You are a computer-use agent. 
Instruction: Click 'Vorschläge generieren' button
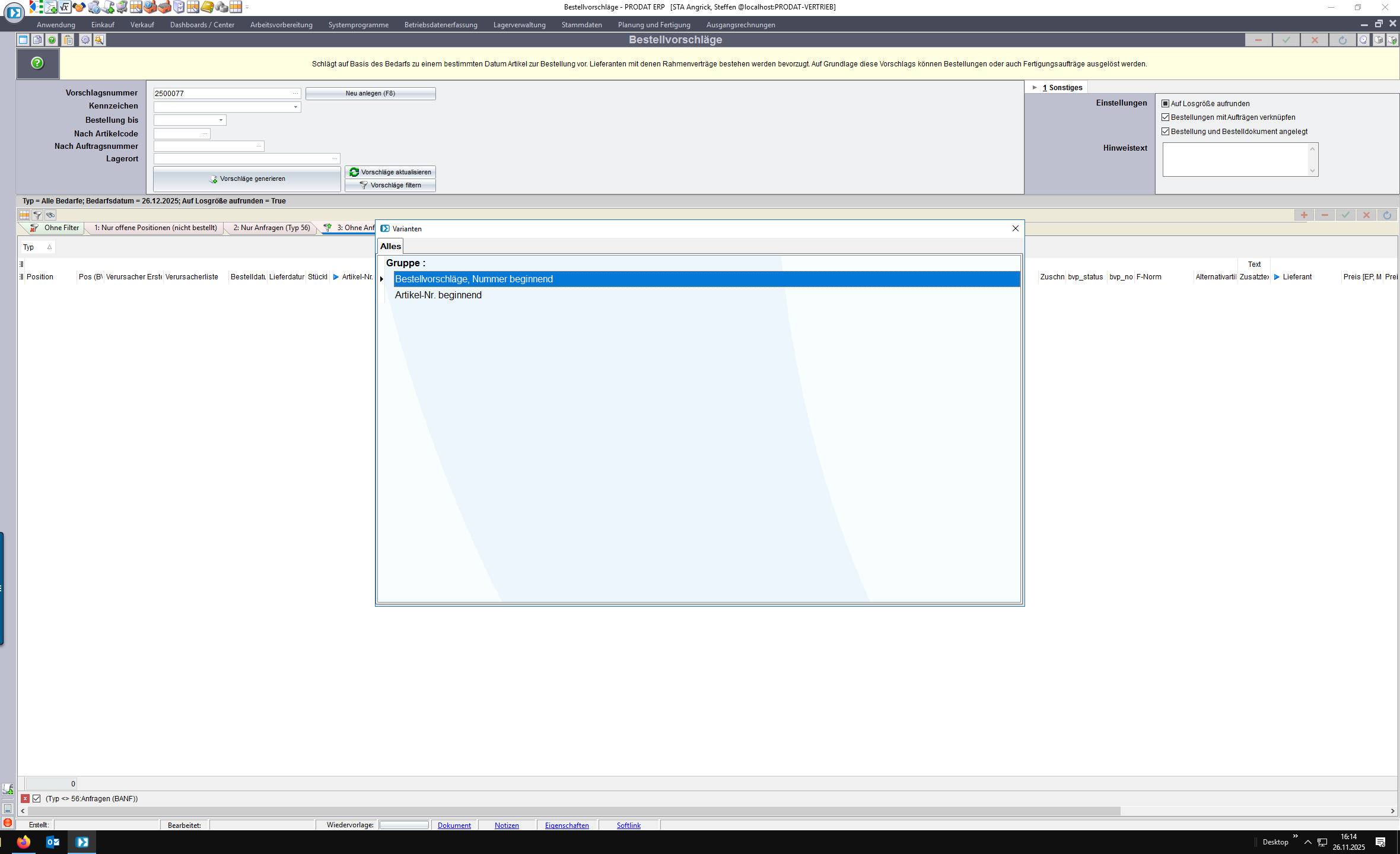[247, 179]
